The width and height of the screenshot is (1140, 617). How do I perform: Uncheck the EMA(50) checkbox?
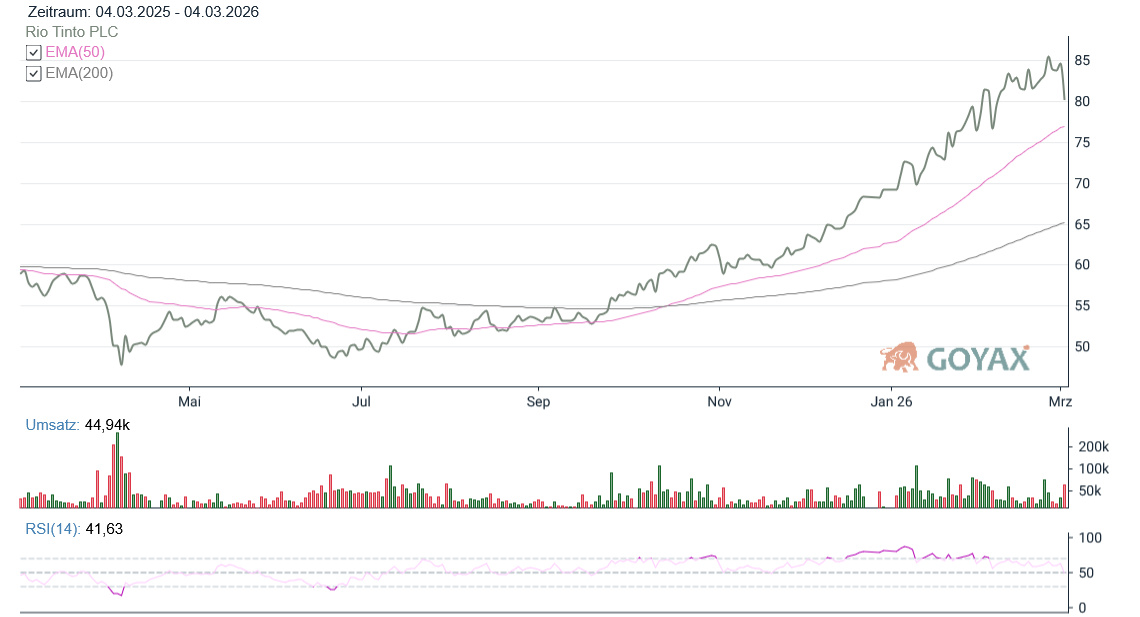[34, 52]
